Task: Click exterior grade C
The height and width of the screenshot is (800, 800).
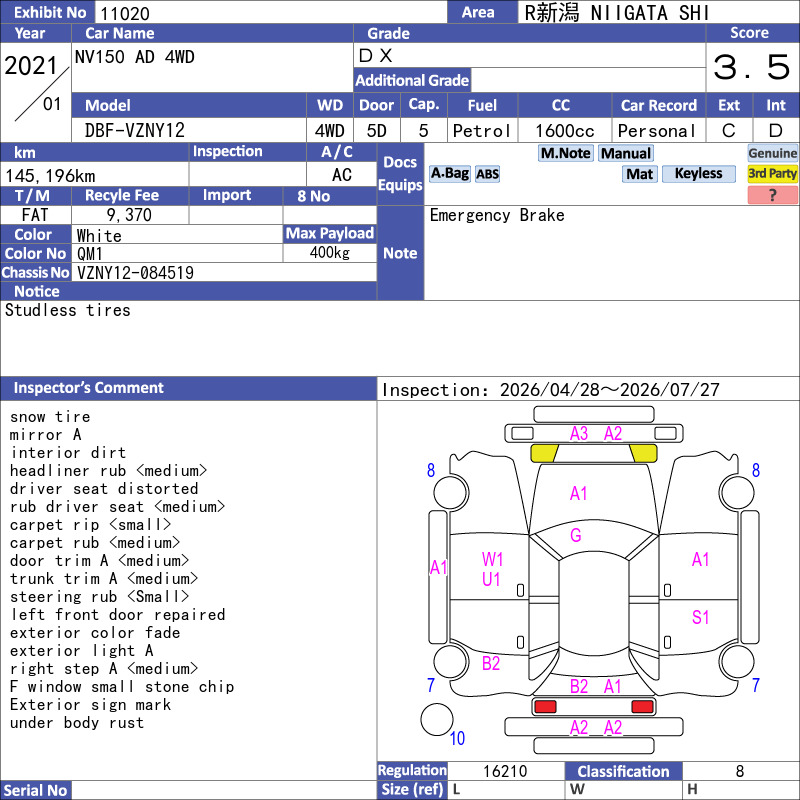Action: (729, 131)
